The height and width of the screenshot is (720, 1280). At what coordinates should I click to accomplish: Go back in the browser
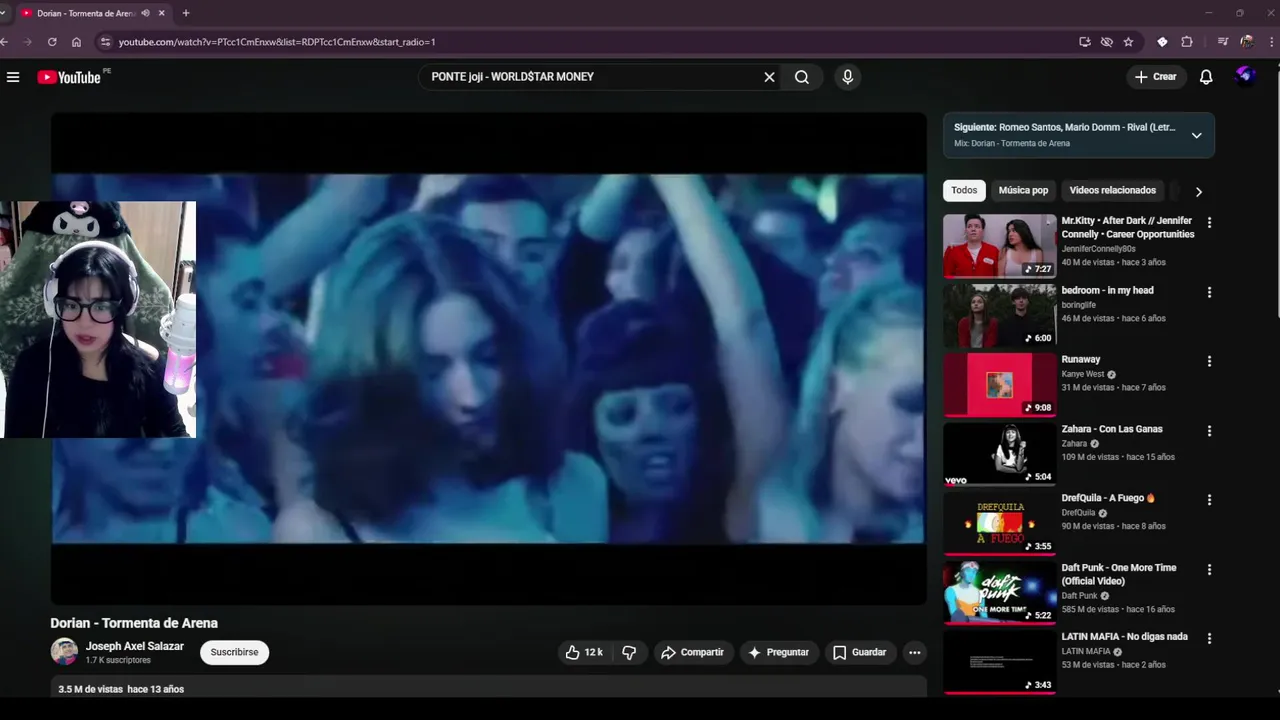point(5,42)
